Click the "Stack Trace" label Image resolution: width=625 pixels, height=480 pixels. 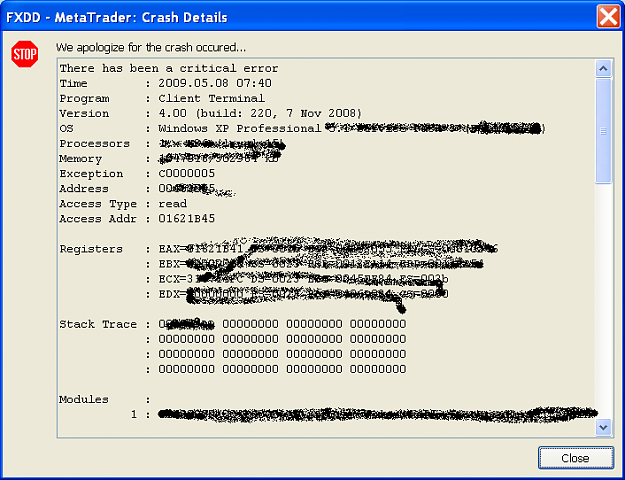point(98,324)
